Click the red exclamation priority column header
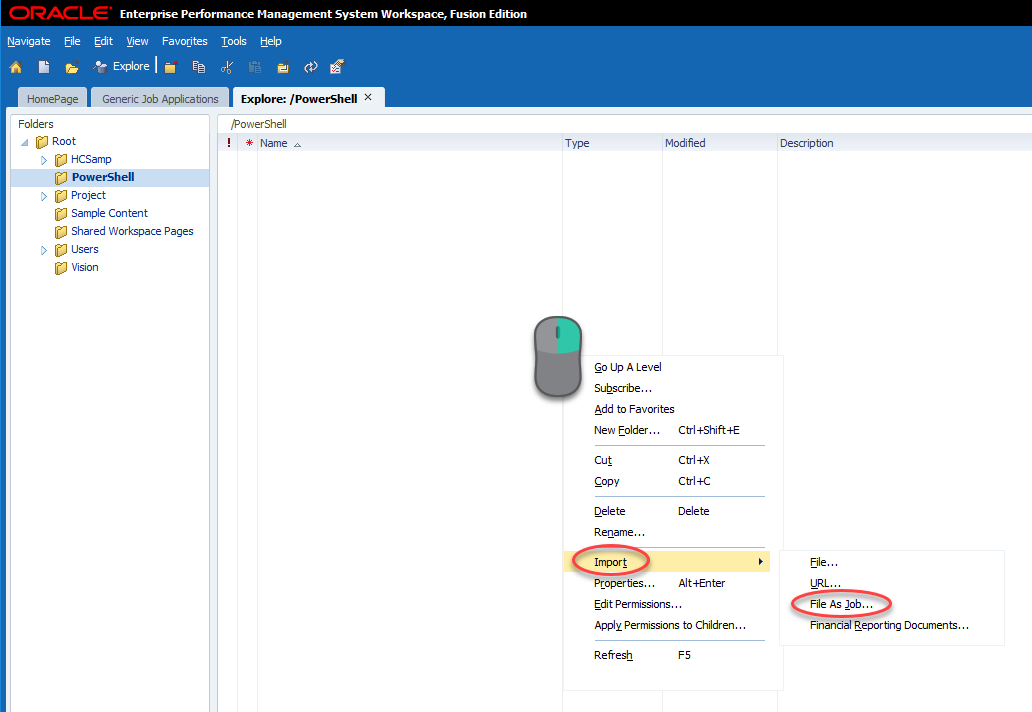Viewport: 1032px width, 712px height. [229, 143]
